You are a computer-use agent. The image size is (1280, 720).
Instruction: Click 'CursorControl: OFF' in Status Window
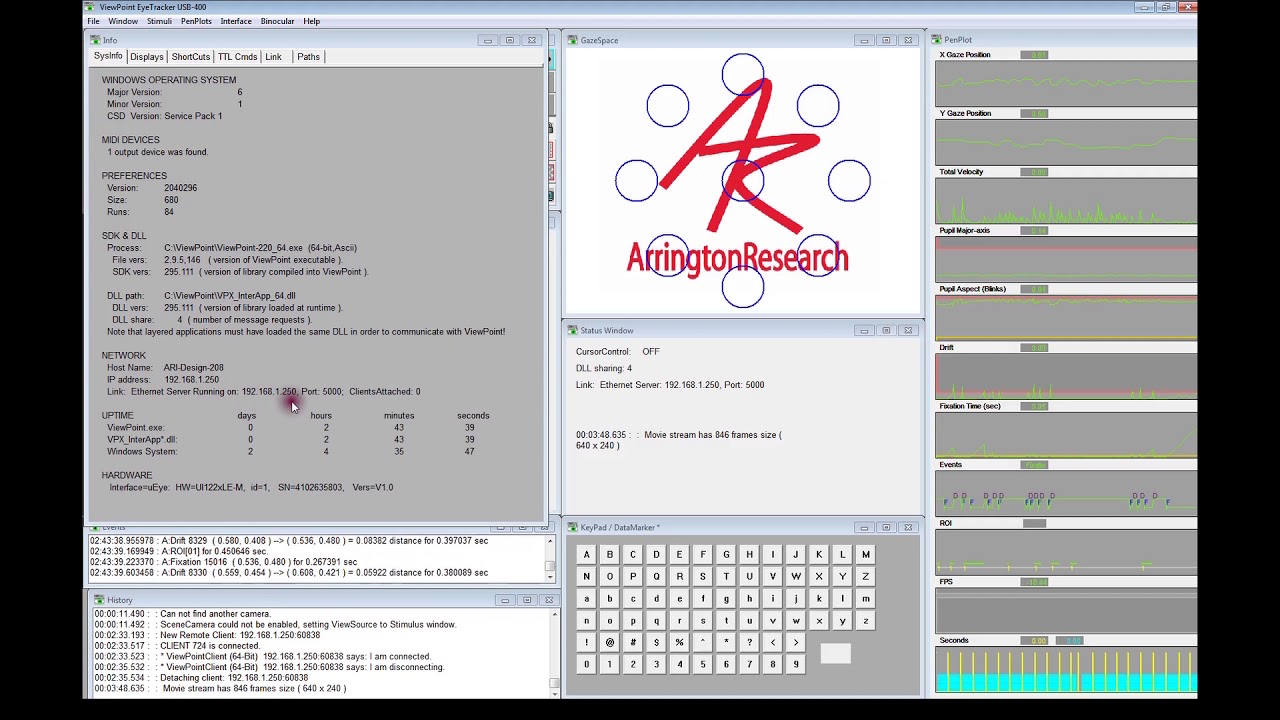tap(618, 352)
